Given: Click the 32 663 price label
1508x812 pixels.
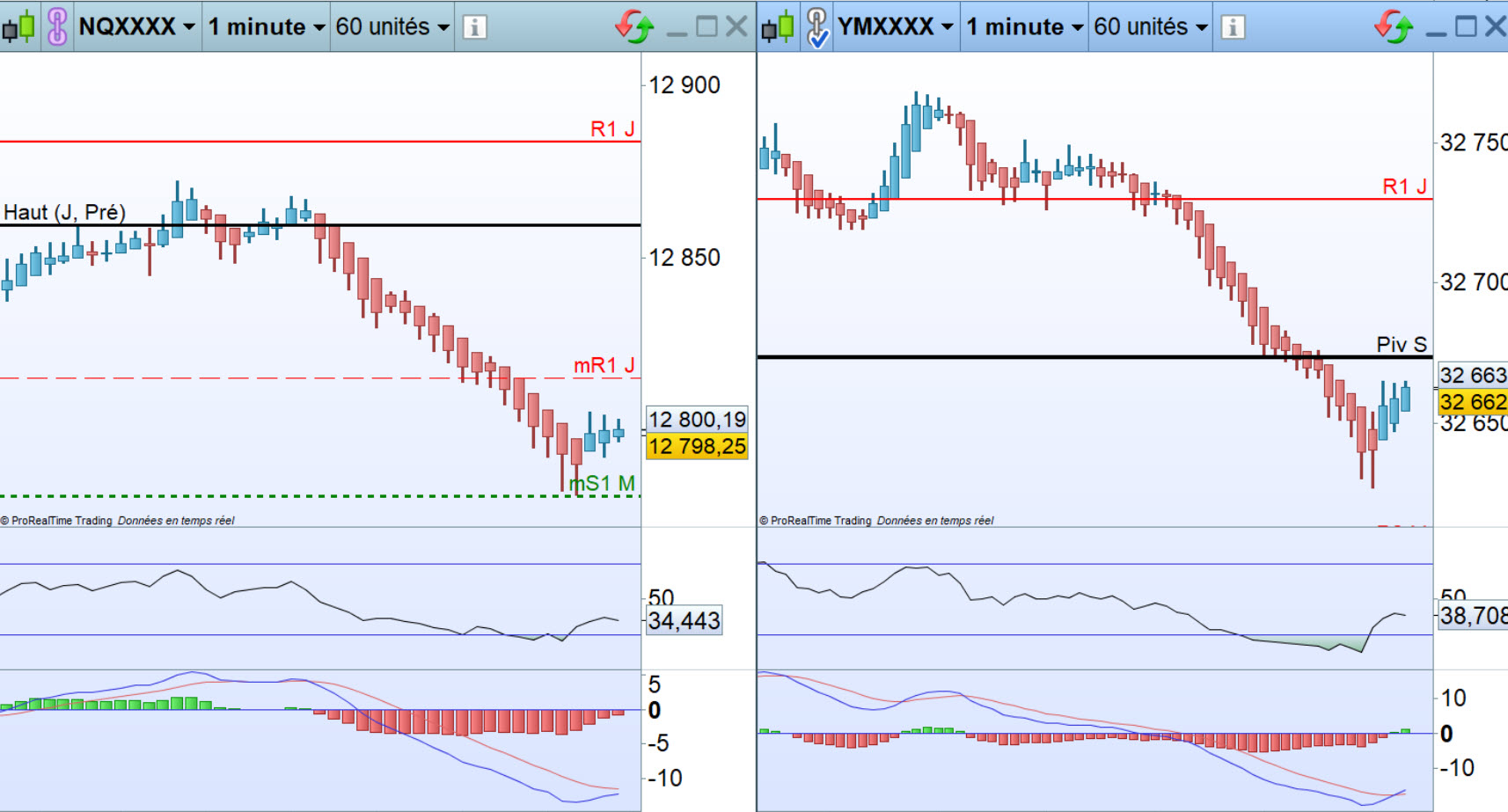Looking at the screenshot, I should tap(1474, 376).
